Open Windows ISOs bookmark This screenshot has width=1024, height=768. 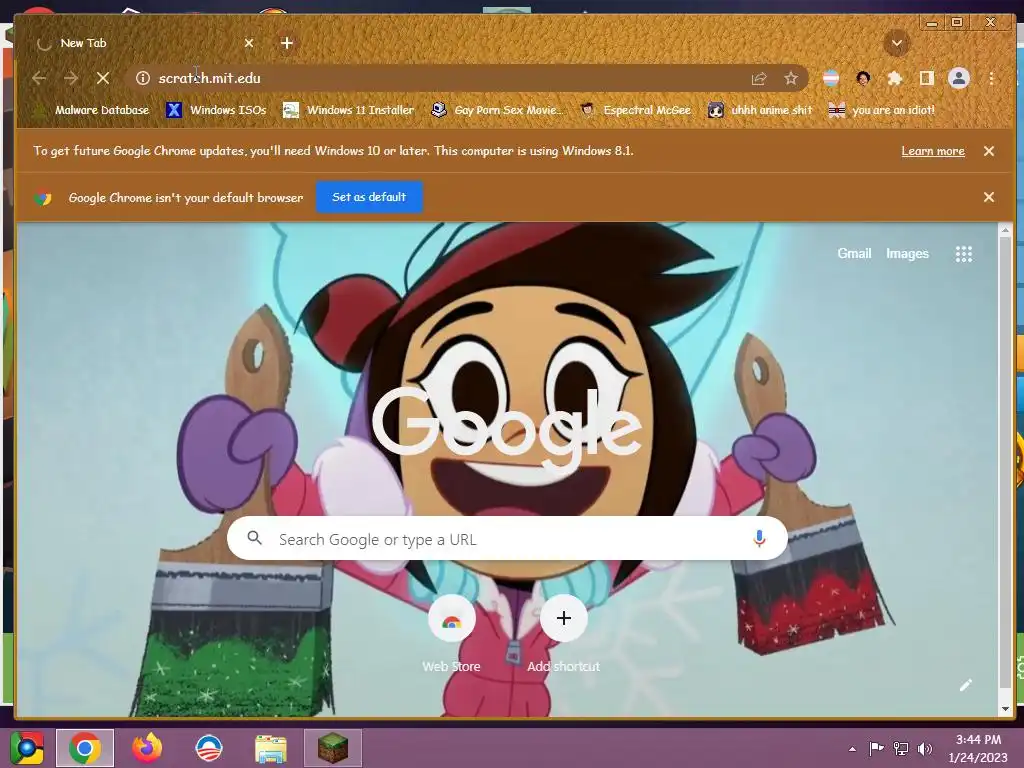[217, 110]
